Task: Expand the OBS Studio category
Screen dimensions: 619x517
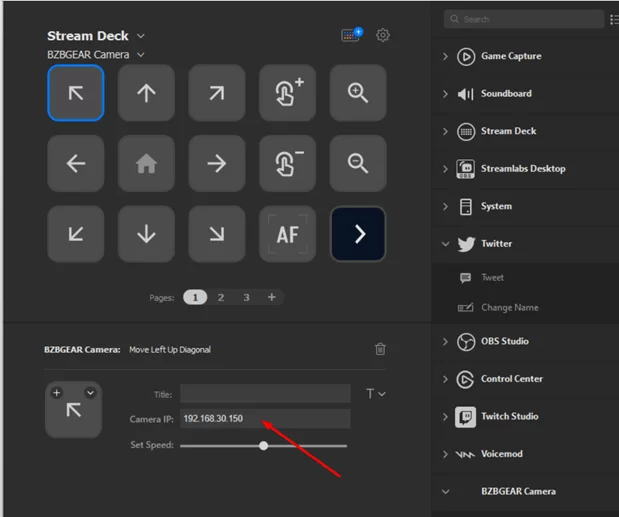Action: pos(445,341)
